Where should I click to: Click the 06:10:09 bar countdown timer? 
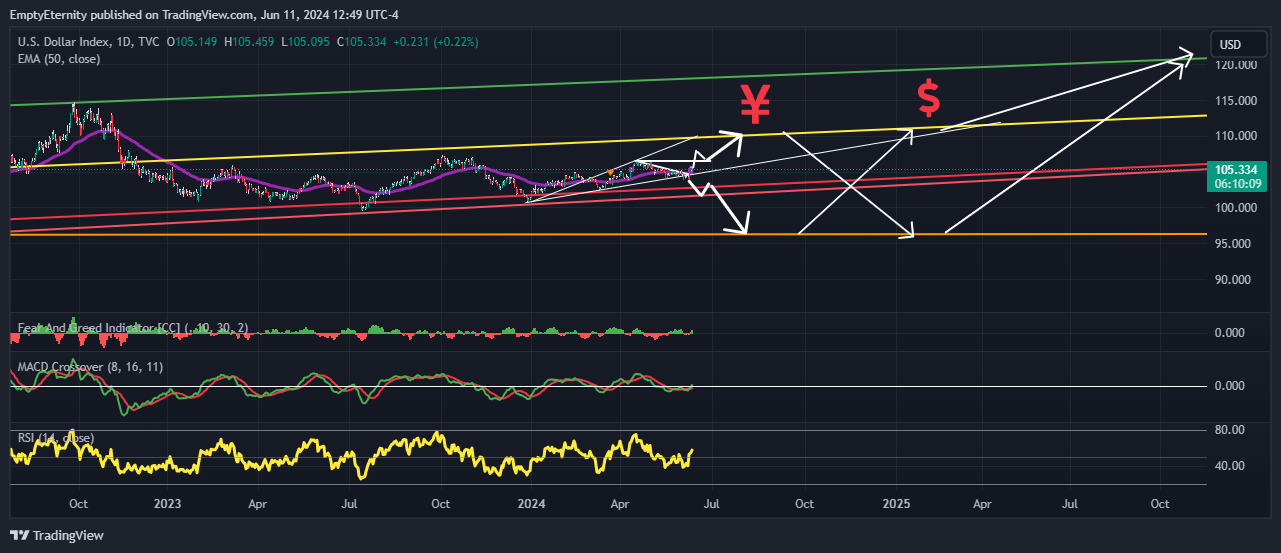tap(1238, 184)
